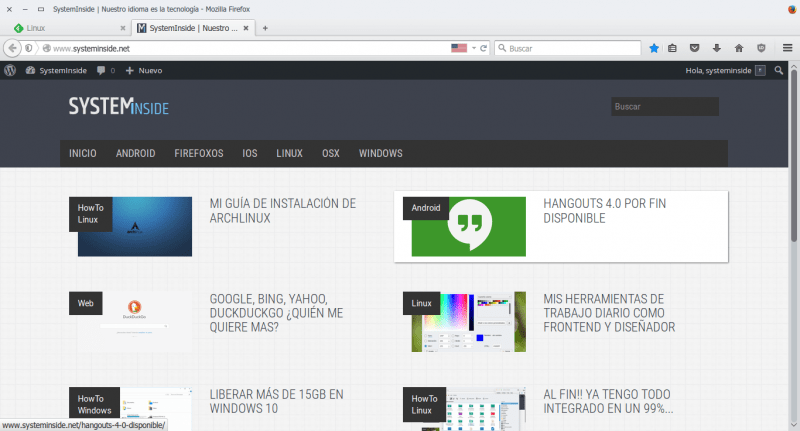Click the Pocket icon in the toolbar
The width and height of the screenshot is (800, 431).
pyautogui.click(x=695, y=47)
